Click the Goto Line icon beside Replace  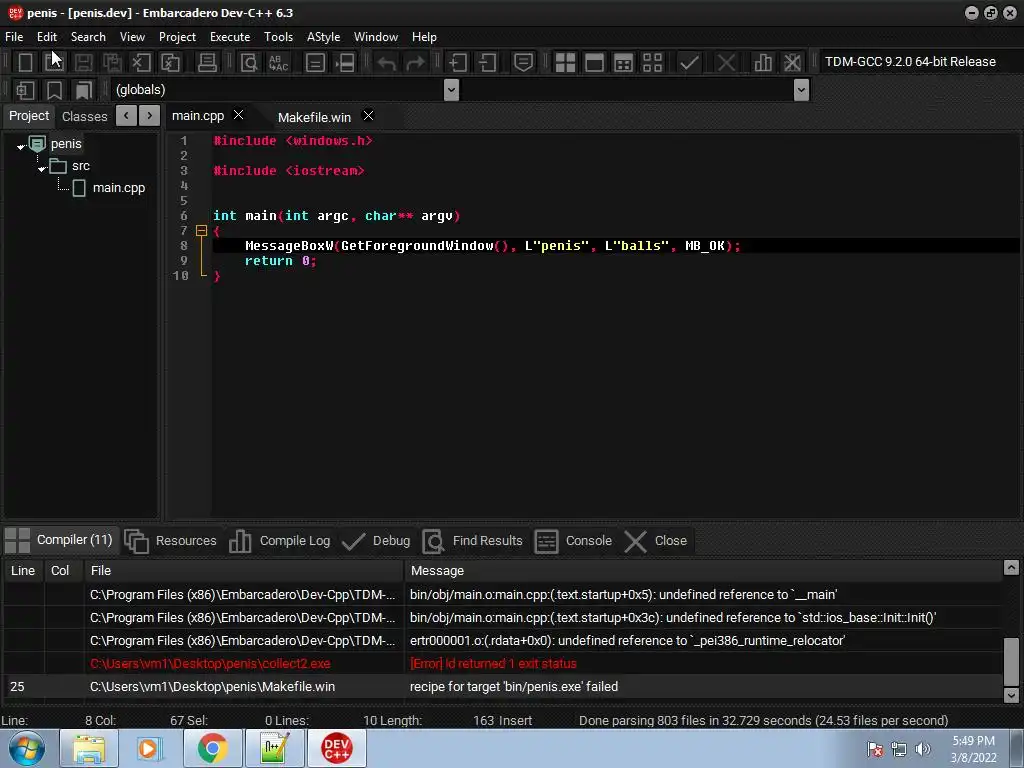point(315,63)
